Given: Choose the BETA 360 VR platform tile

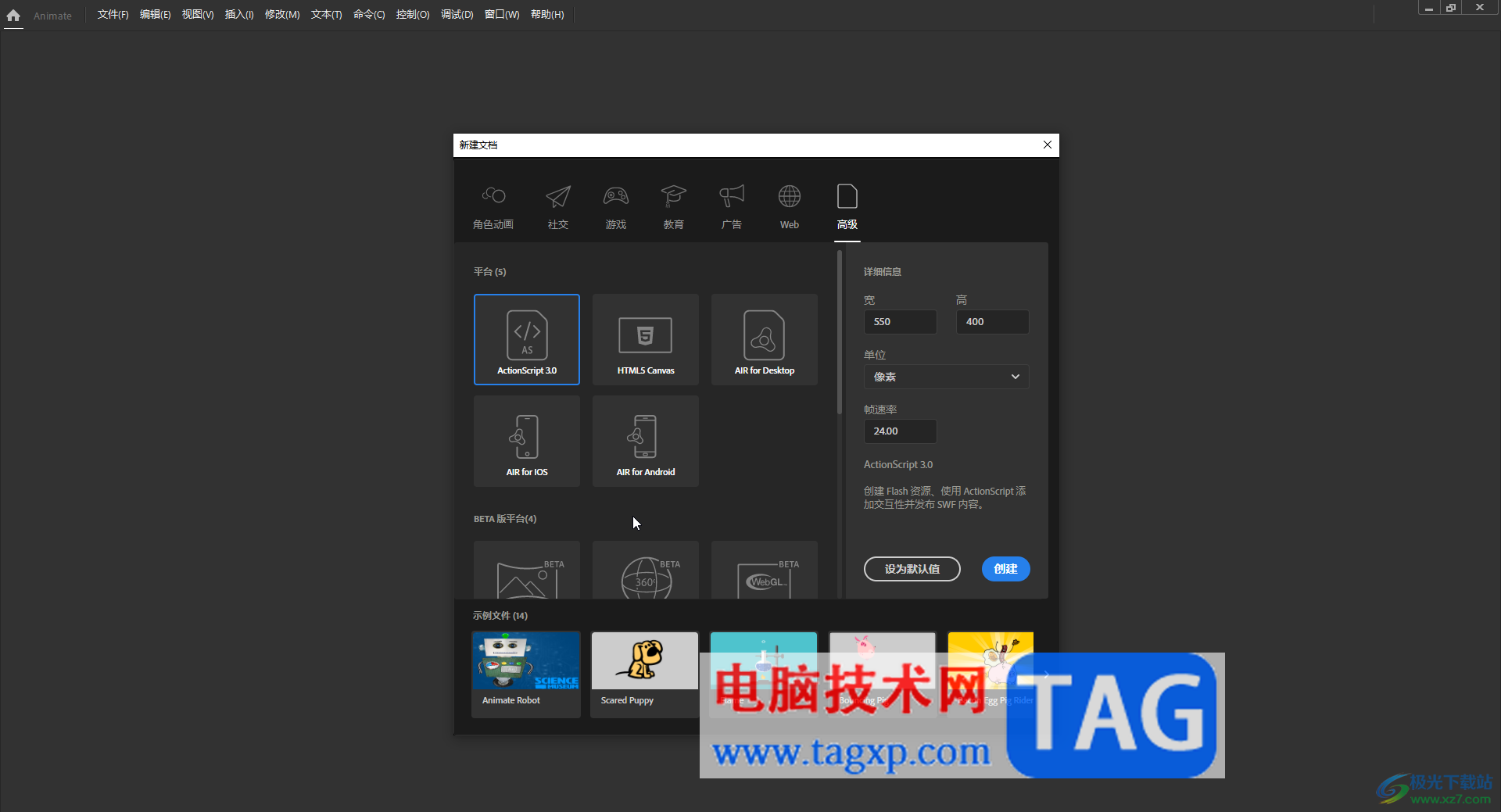Looking at the screenshot, I should [646, 571].
